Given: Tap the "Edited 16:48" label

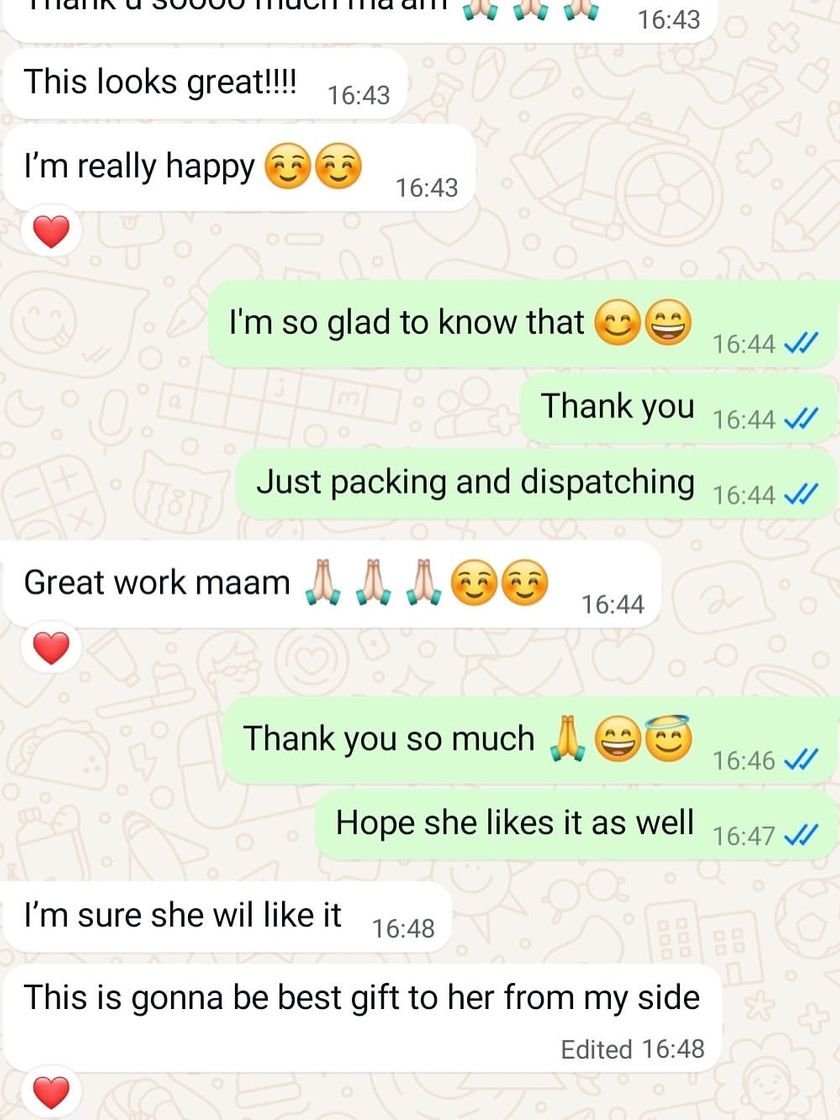Looking at the screenshot, I should 632,1049.
